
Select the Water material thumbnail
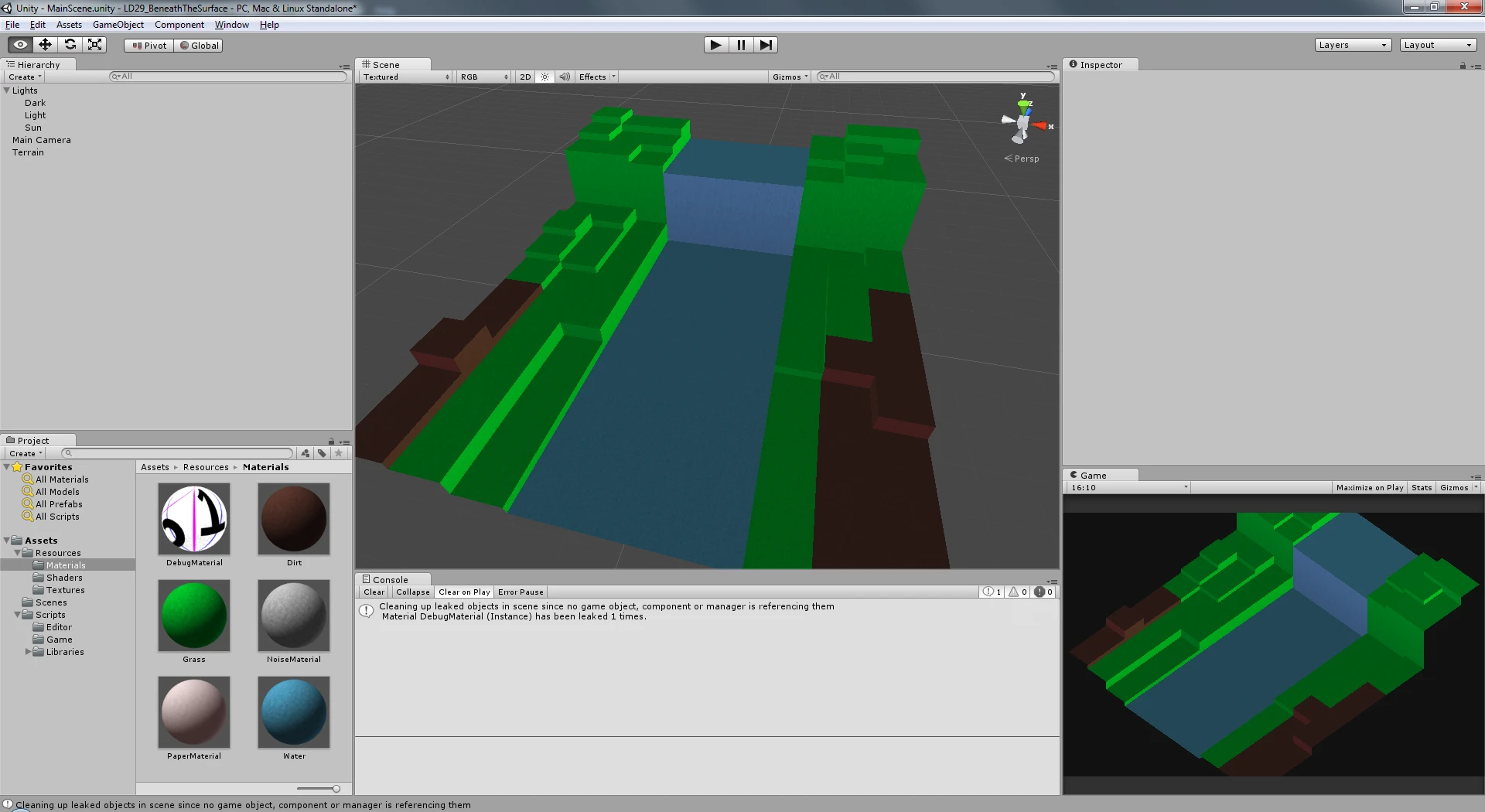click(294, 711)
